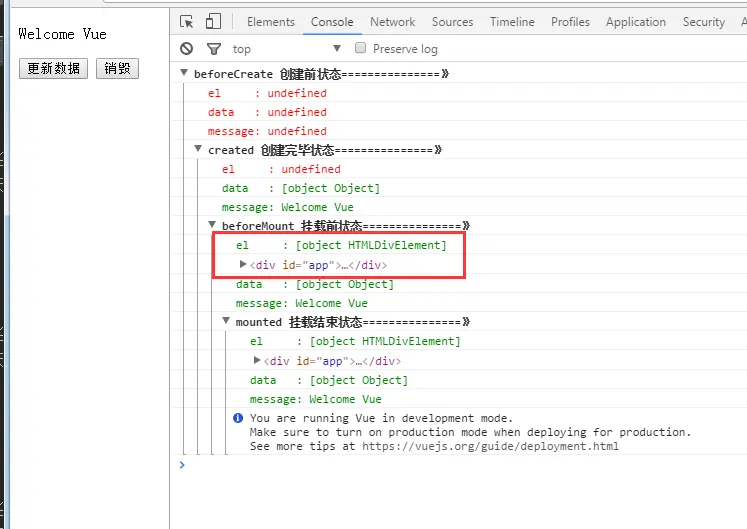This screenshot has height=529, width=747.
Task: Open the vuejs.org deployment guide link
Action: pyautogui.click(x=490, y=447)
